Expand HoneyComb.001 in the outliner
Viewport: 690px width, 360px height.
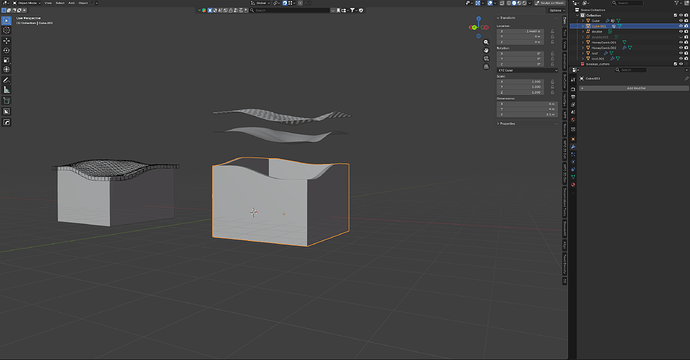pyautogui.click(x=583, y=42)
